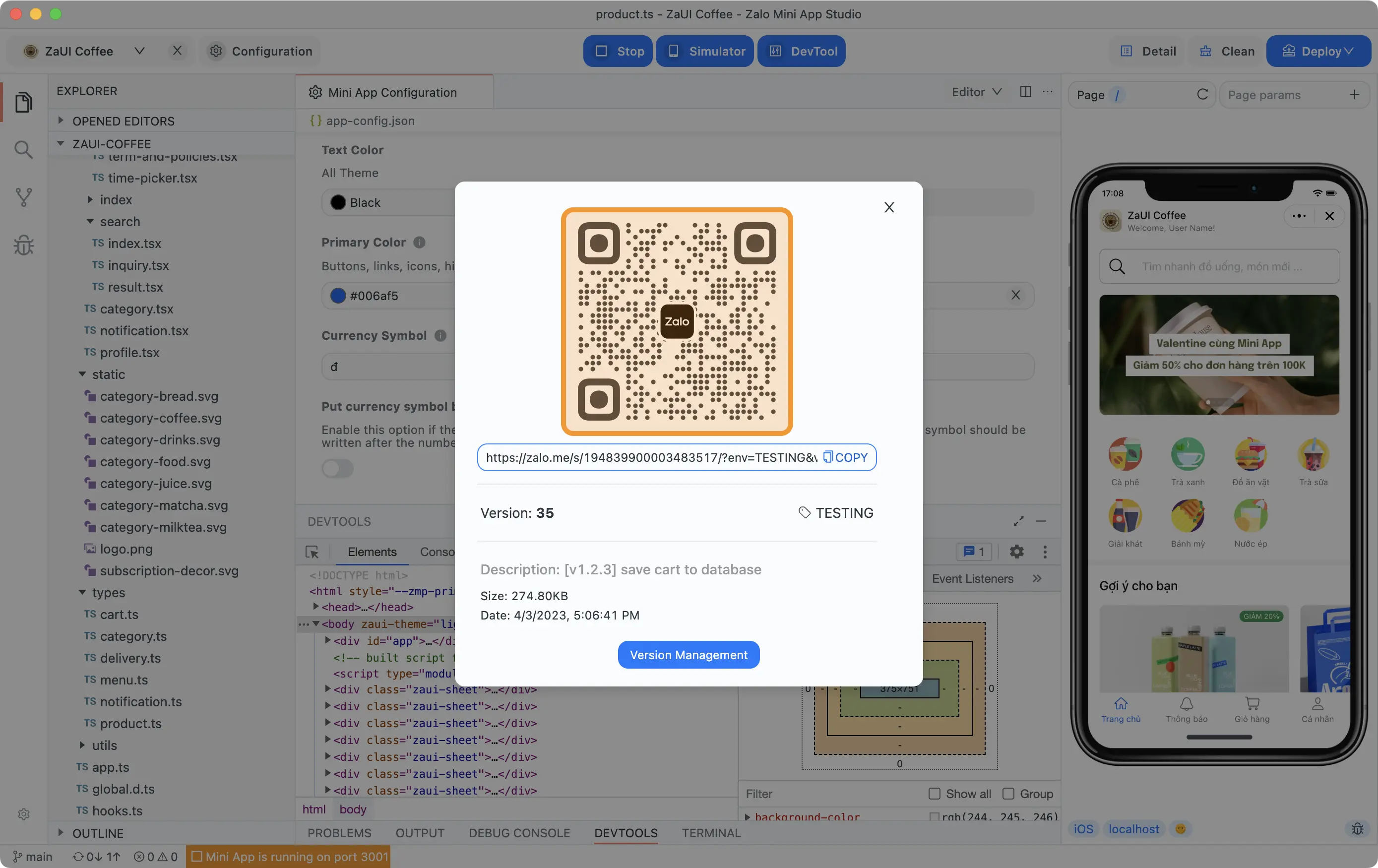Open the Debug bug icon in activity bar
The height and width of the screenshot is (868, 1378).
click(23, 246)
